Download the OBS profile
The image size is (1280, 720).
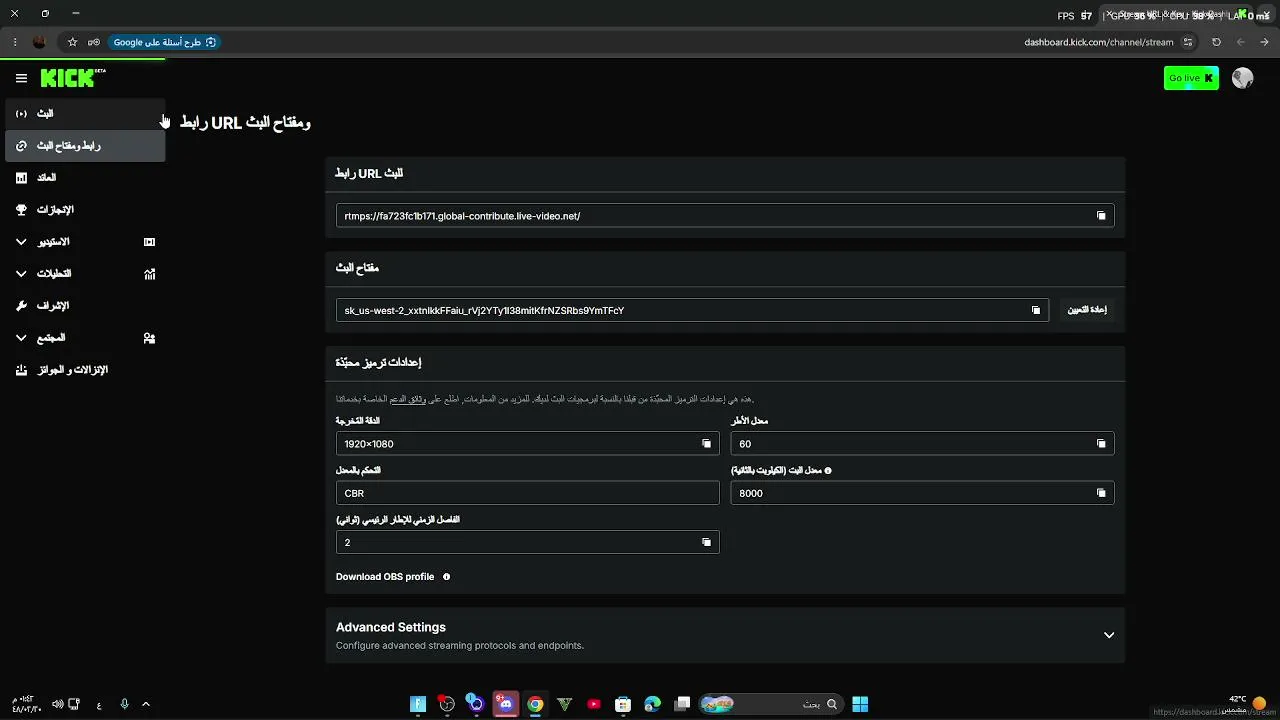click(x=385, y=577)
